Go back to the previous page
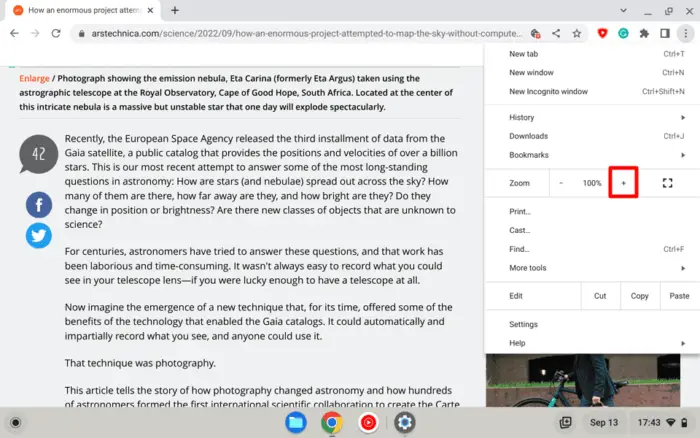The image size is (700, 438). (x=14, y=33)
